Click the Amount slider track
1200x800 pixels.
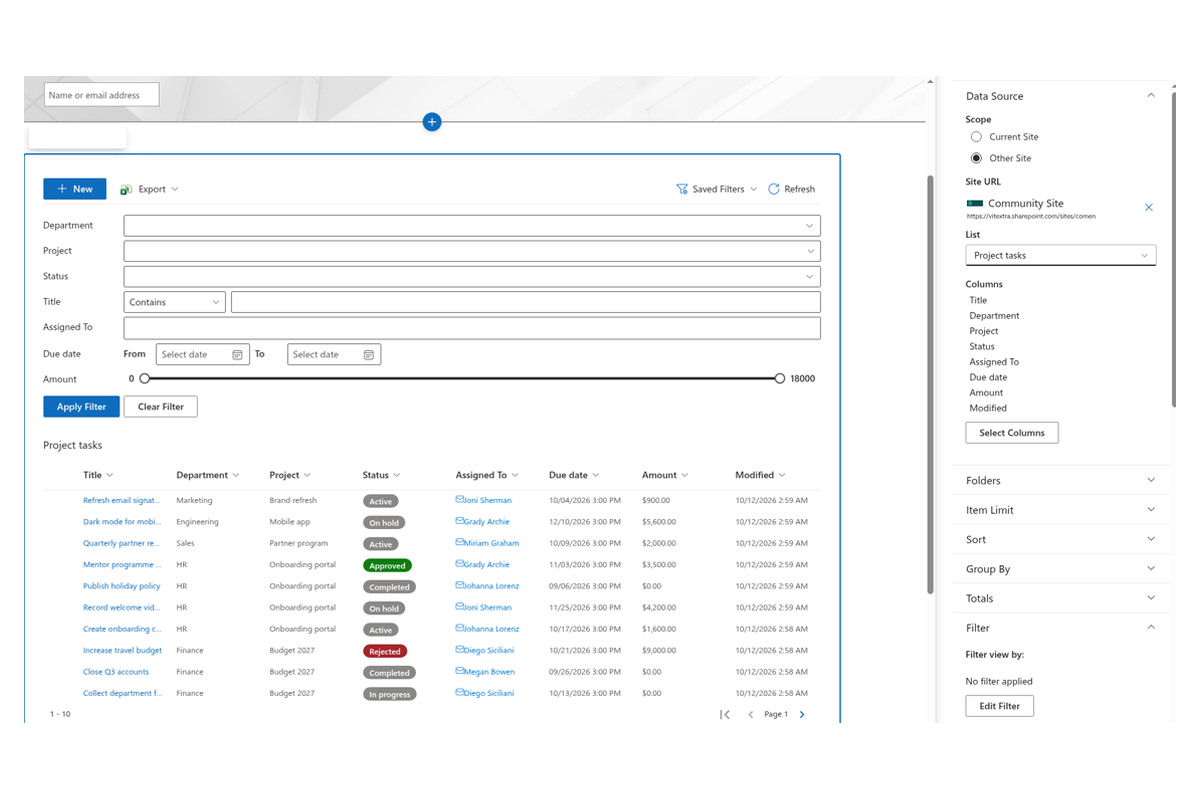pos(462,379)
